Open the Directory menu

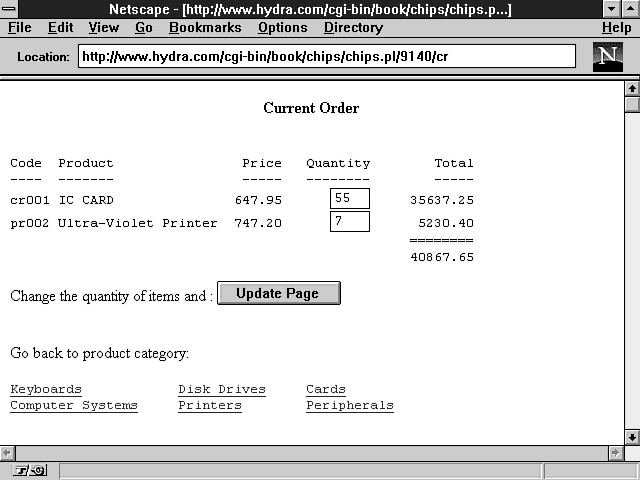(353, 28)
